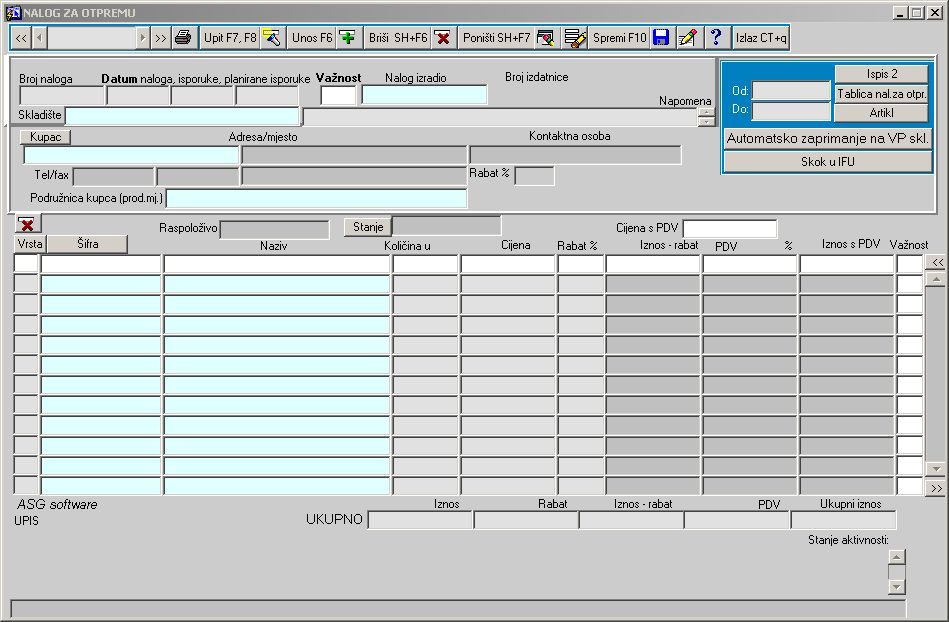Click the Ukupni iznos total field

pyautogui.click(x=843, y=520)
